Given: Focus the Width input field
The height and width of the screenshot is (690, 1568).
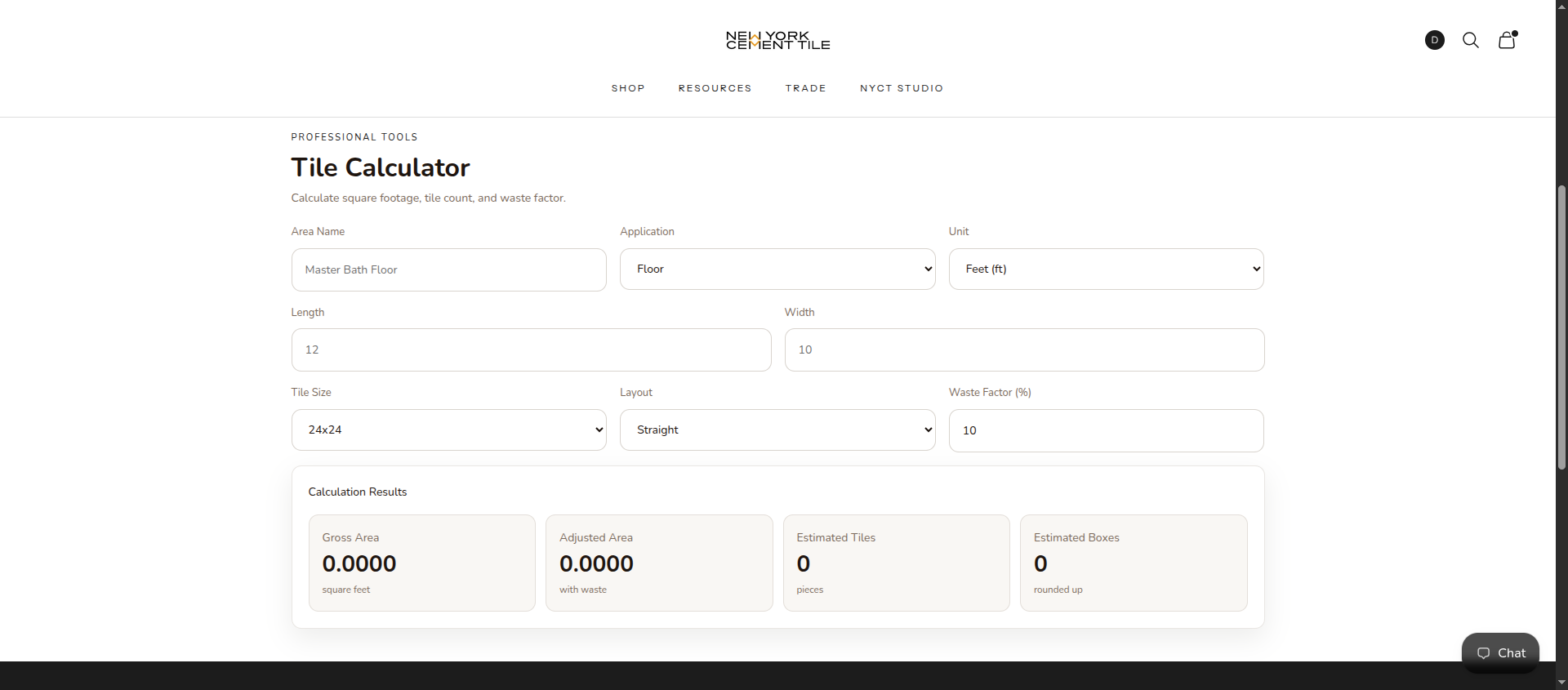Looking at the screenshot, I should click(x=1024, y=349).
